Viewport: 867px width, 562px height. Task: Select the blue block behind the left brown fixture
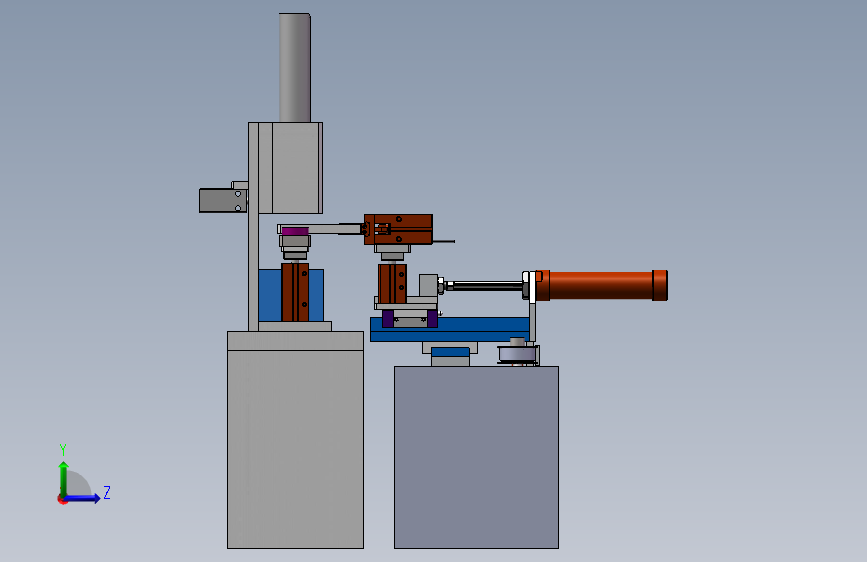click(x=291, y=295)
